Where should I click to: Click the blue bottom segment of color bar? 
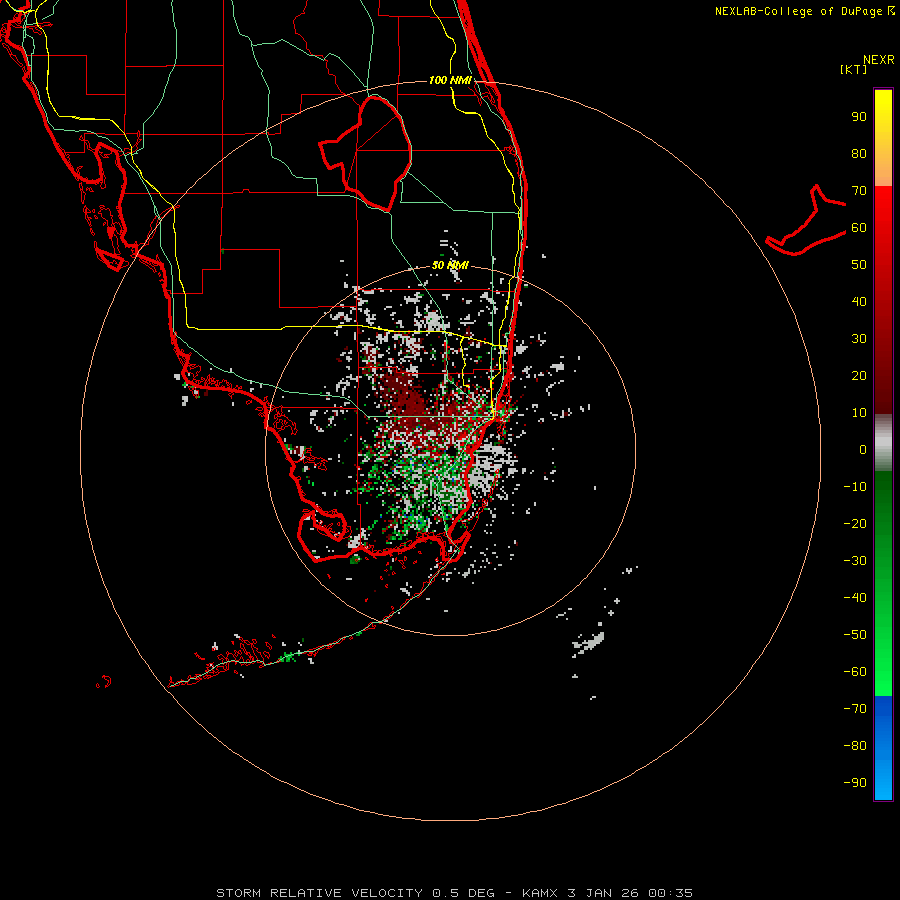click(883, 747)
